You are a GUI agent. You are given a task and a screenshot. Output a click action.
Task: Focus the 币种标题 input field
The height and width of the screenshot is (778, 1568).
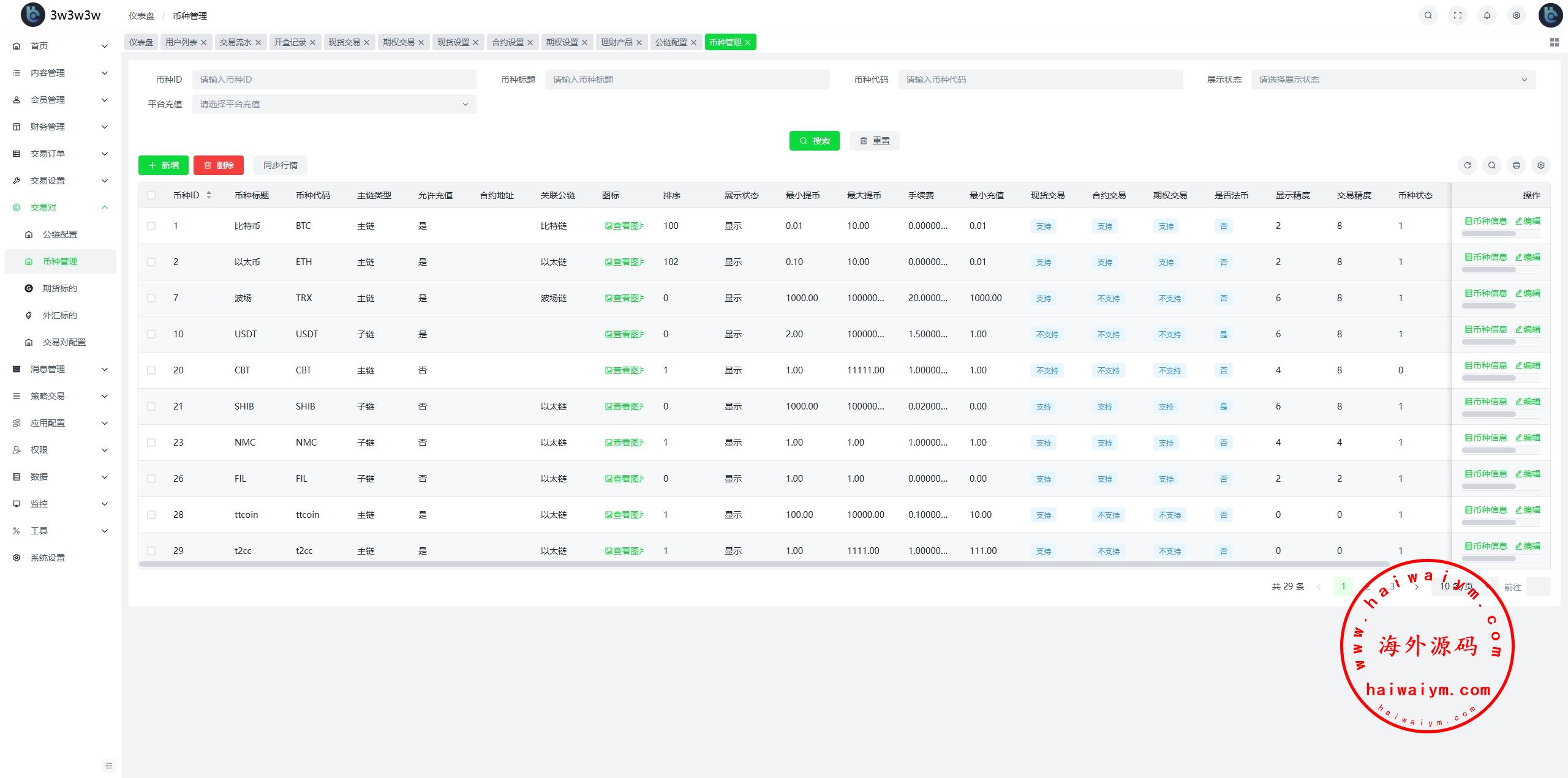(x=687, y=80)
